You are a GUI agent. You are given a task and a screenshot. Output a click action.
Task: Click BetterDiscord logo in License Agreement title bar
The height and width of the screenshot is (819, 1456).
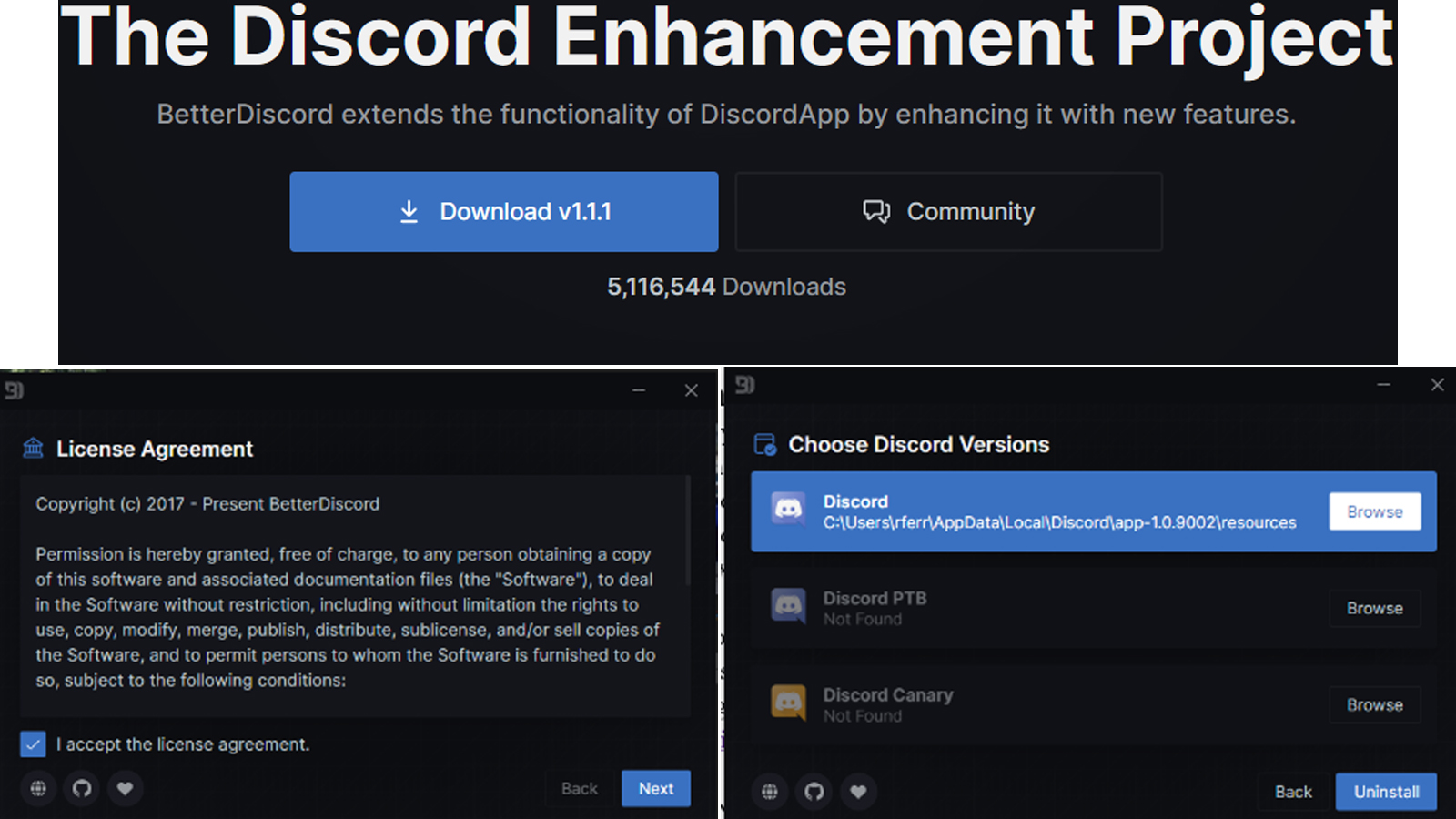click(x=14, y=390)
